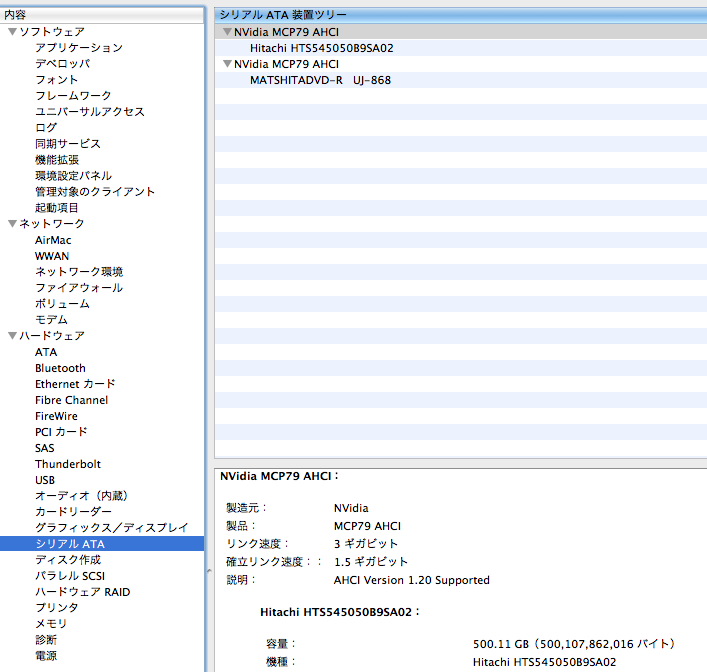The height and width of the screenshot is (672, 707).
Task: Select 起動項目 in the sidebar
Action: click(x=57, y=207)
